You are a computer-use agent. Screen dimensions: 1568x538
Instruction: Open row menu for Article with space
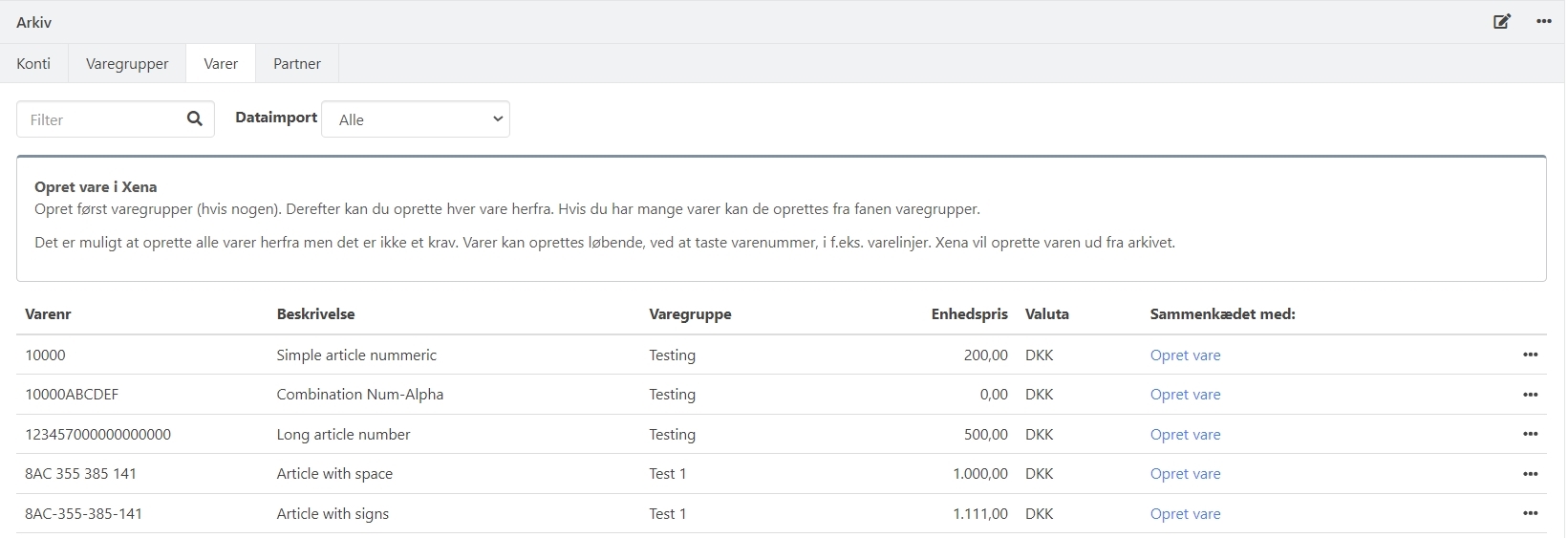tap(1530, 474)
